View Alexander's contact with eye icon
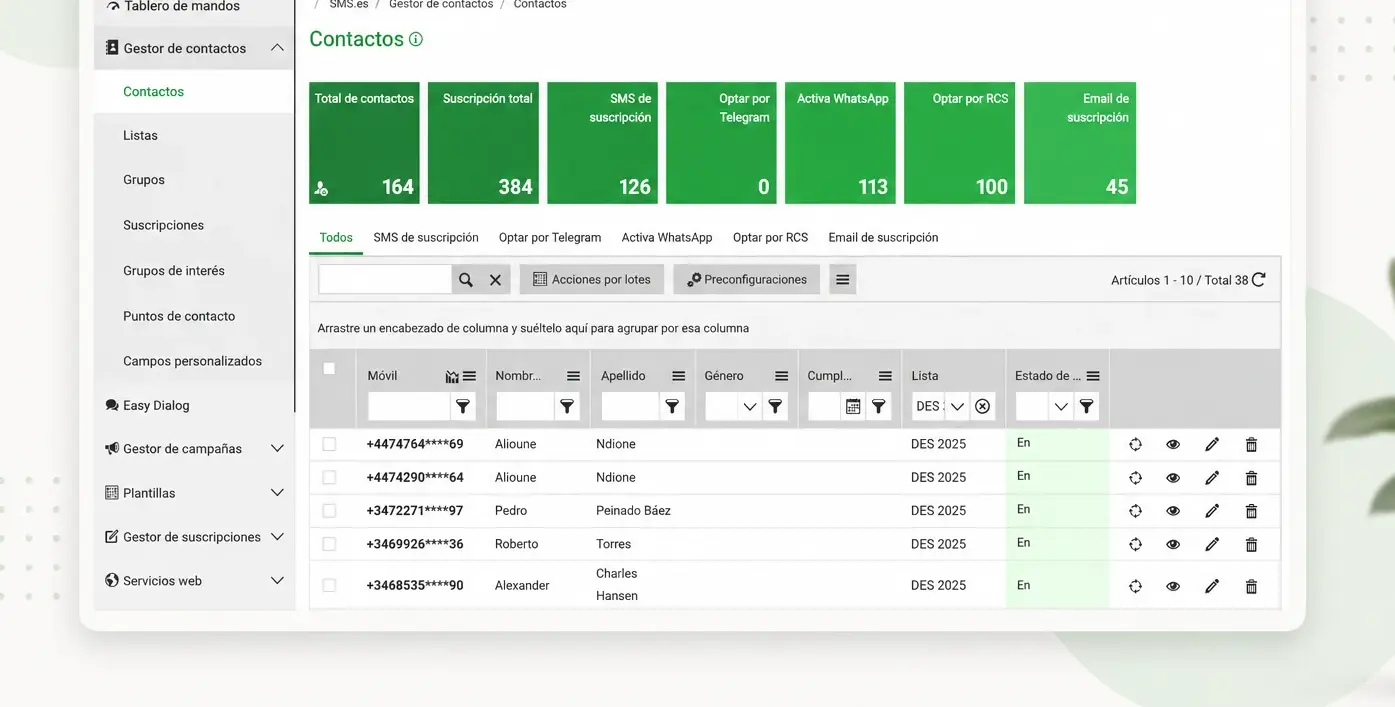Viewport: 1395px width, 707px height. pyautogui.click(x=1173, y=586)
